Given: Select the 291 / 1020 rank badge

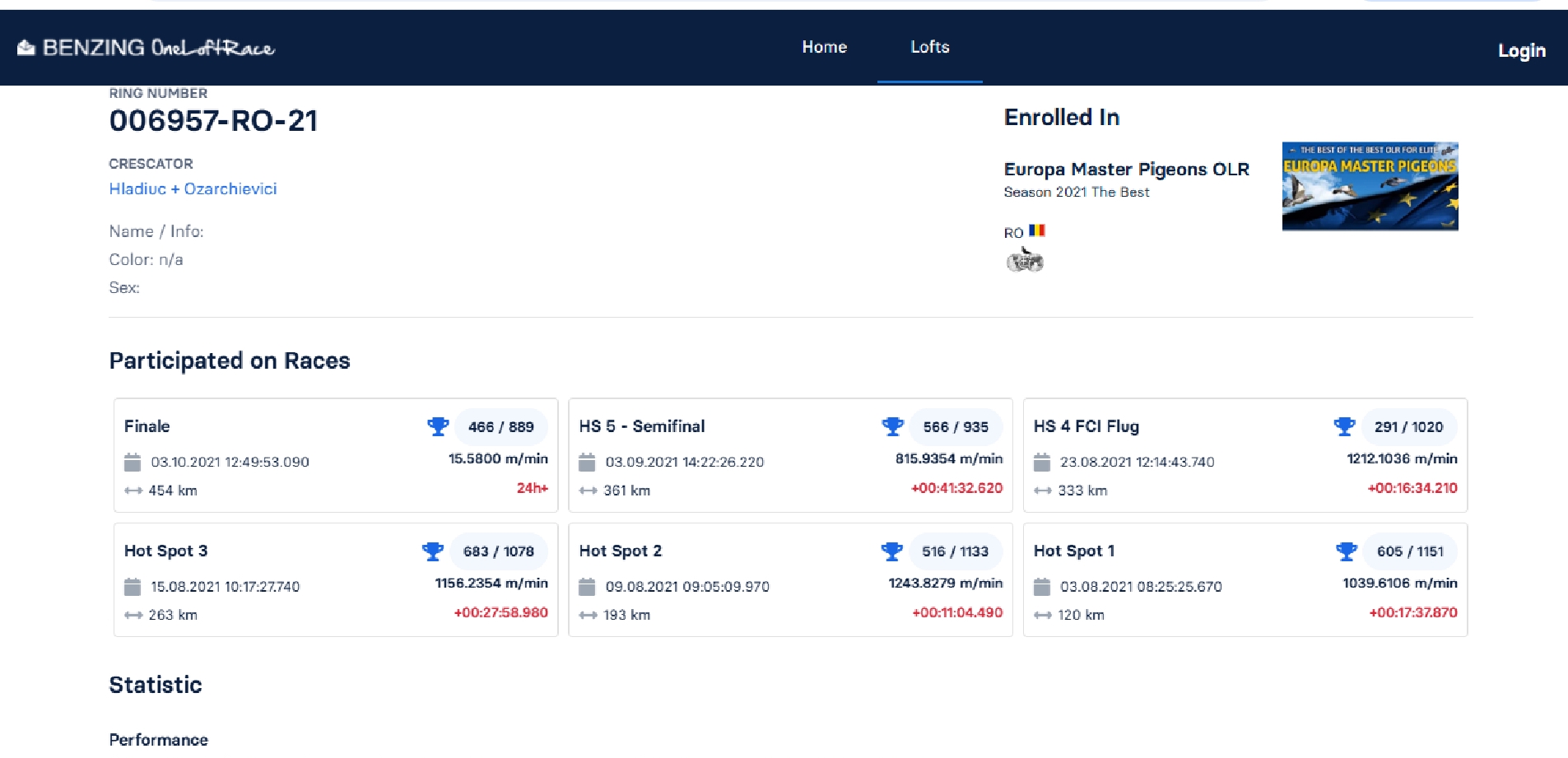Looking at the screenshot, I should 1408,426.
